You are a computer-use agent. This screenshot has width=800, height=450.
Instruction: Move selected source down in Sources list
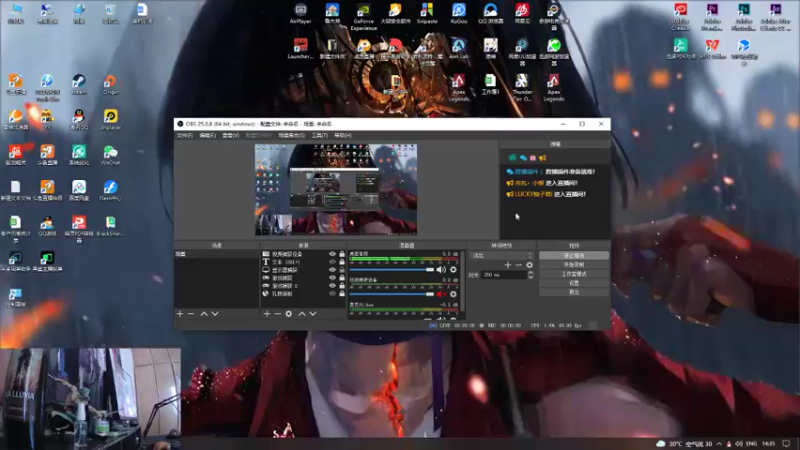313,314
